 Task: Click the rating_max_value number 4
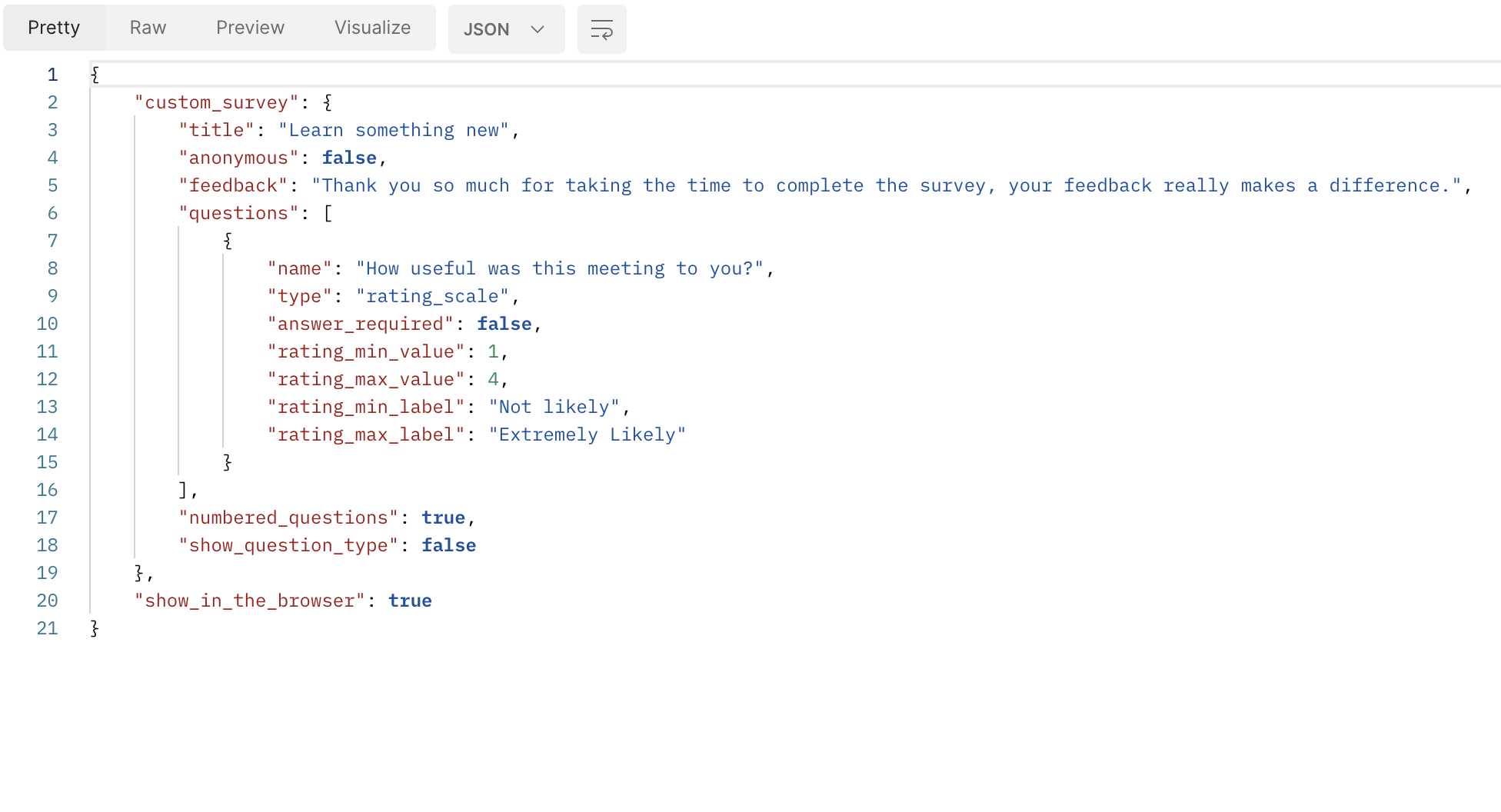pyautogui.click(x=493, y=379)
